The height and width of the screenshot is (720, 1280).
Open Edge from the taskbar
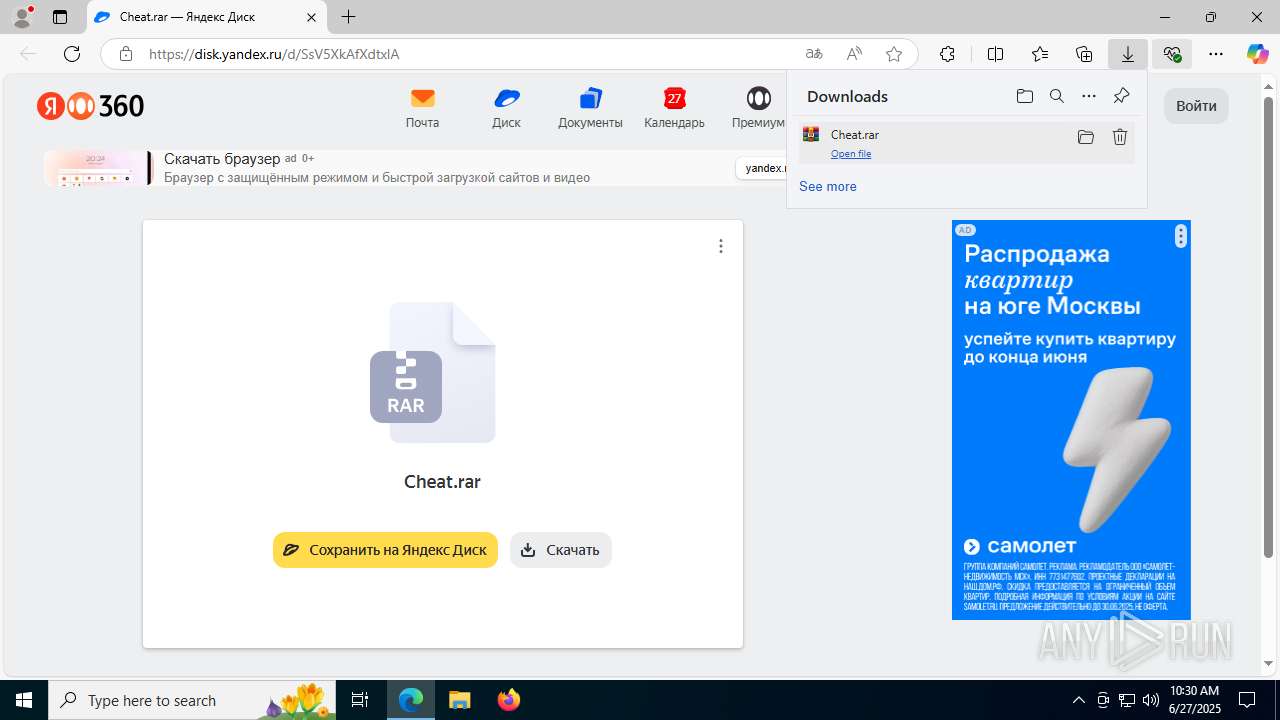(x=411, y=700)
